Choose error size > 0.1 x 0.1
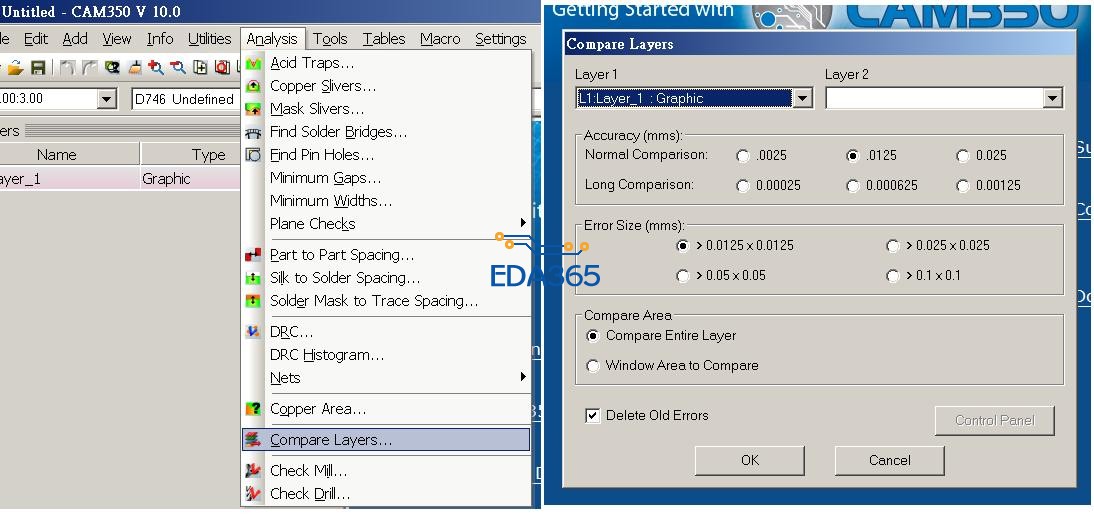 click(x=893, y=276)
